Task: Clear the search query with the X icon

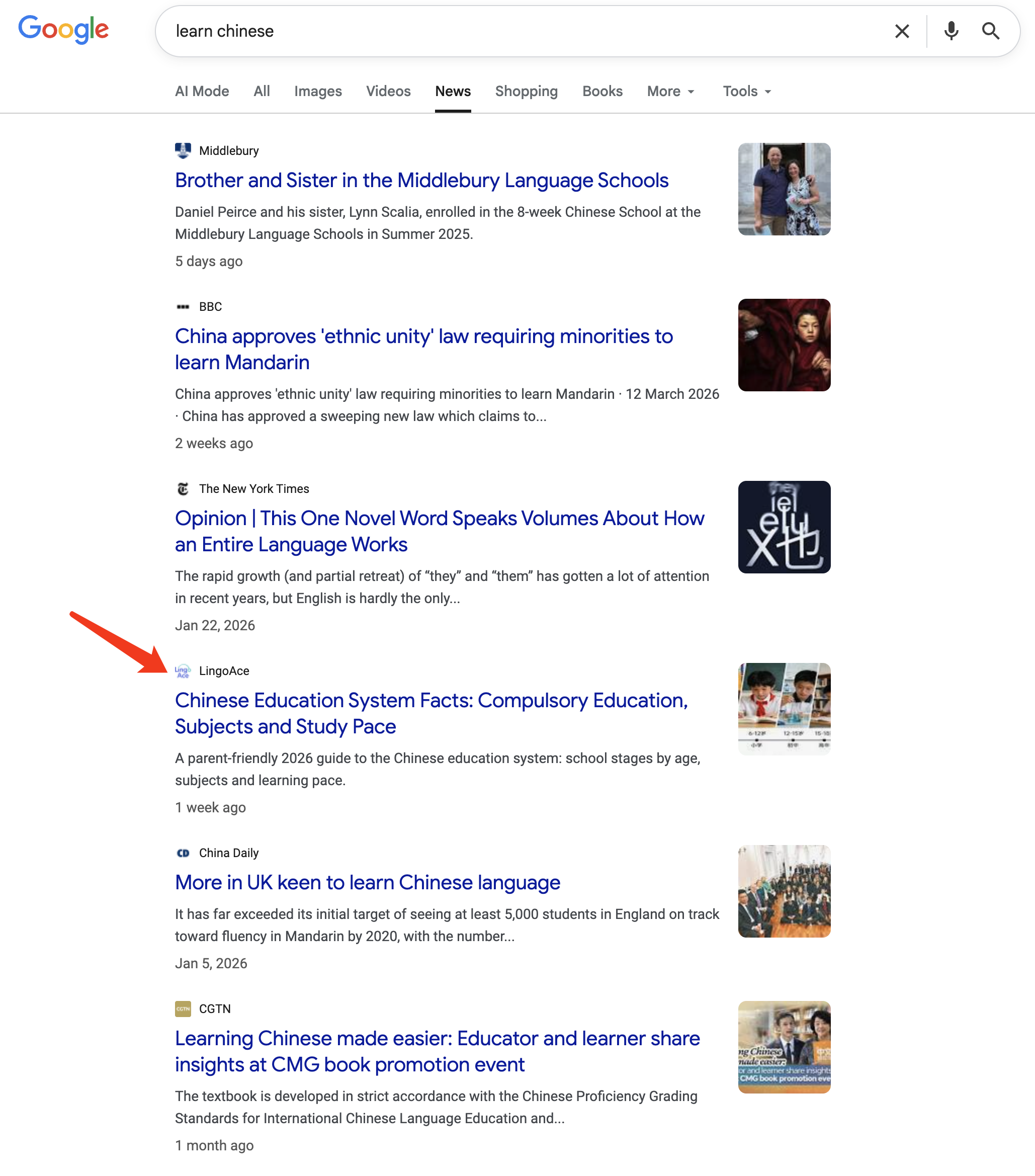Action: (902, 31)
